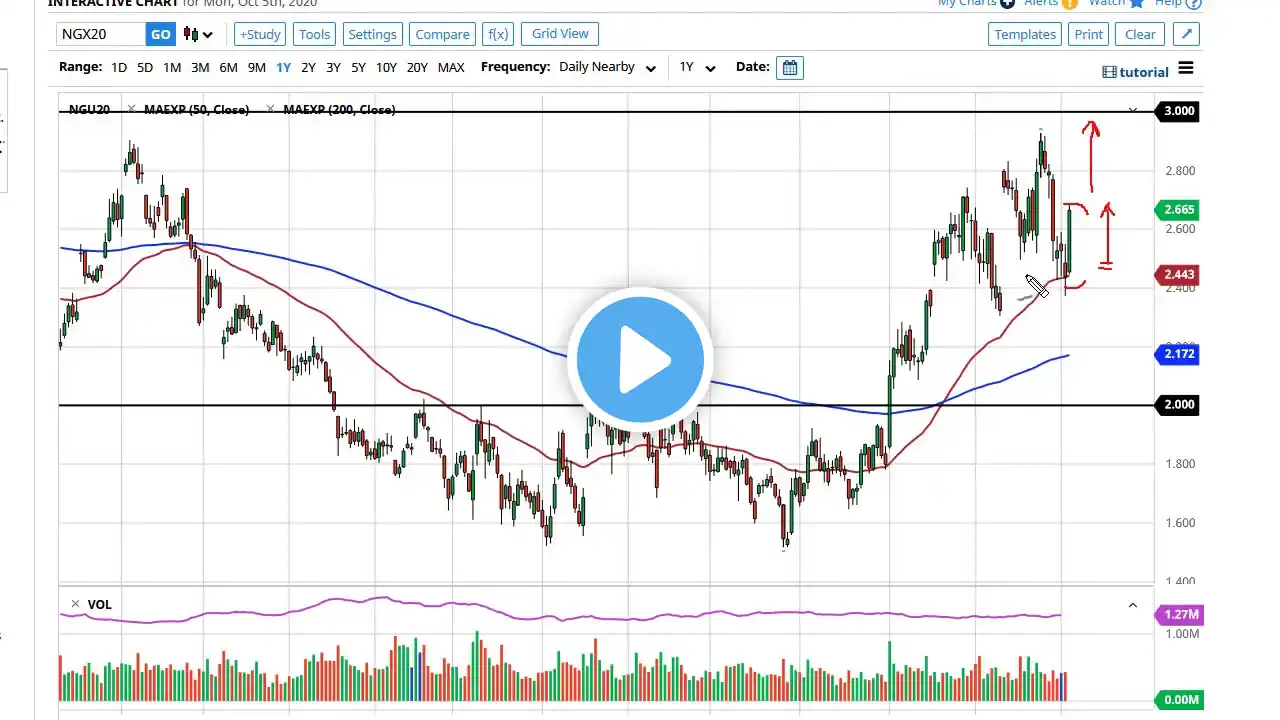Open the hamburger chart menu
The height and width of the screenshot is (720, 1280).
[x=1186, y=68]
